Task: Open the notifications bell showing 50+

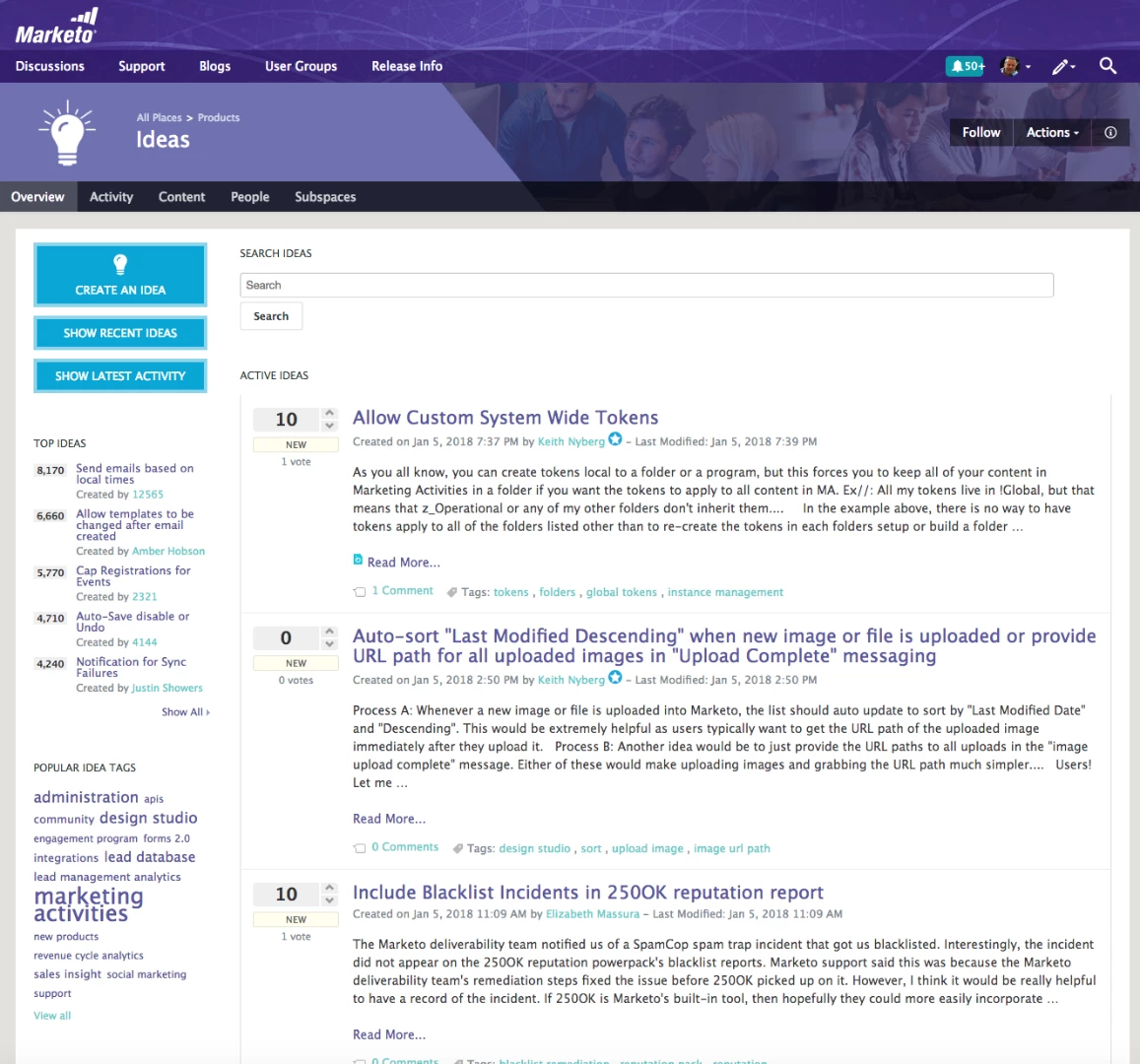Action: (x=965, y=66)
